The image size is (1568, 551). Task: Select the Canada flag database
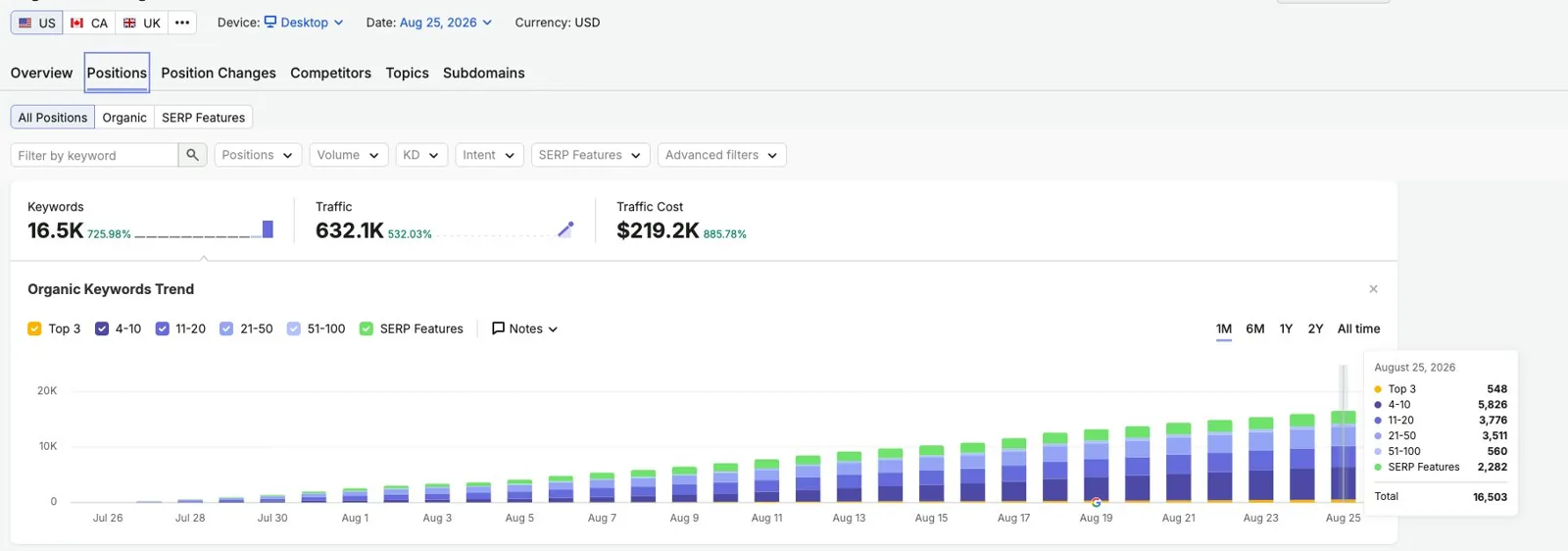89,23
